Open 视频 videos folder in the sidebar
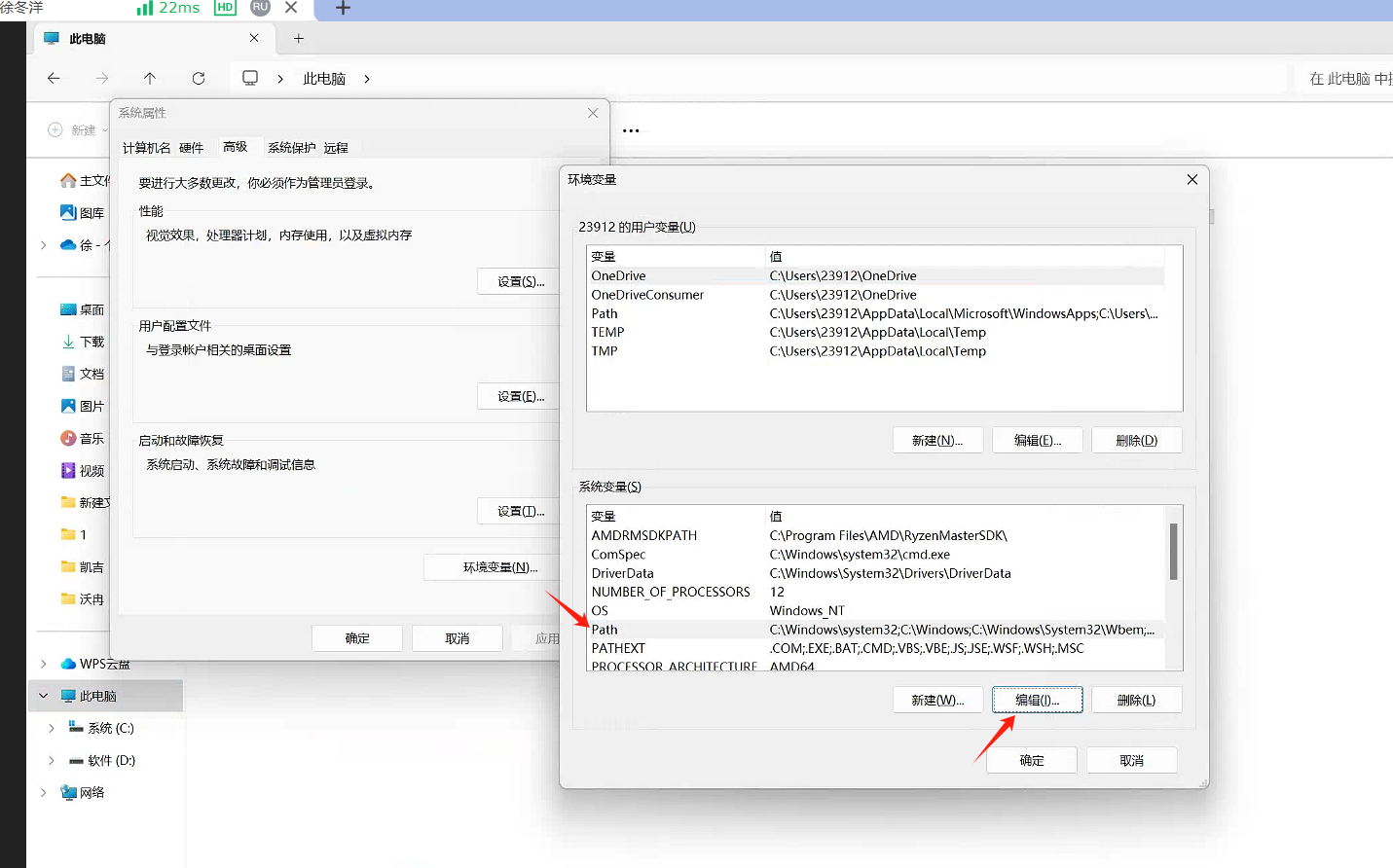The width and height of the screenshot is (1393, 868). pos(83,470)
